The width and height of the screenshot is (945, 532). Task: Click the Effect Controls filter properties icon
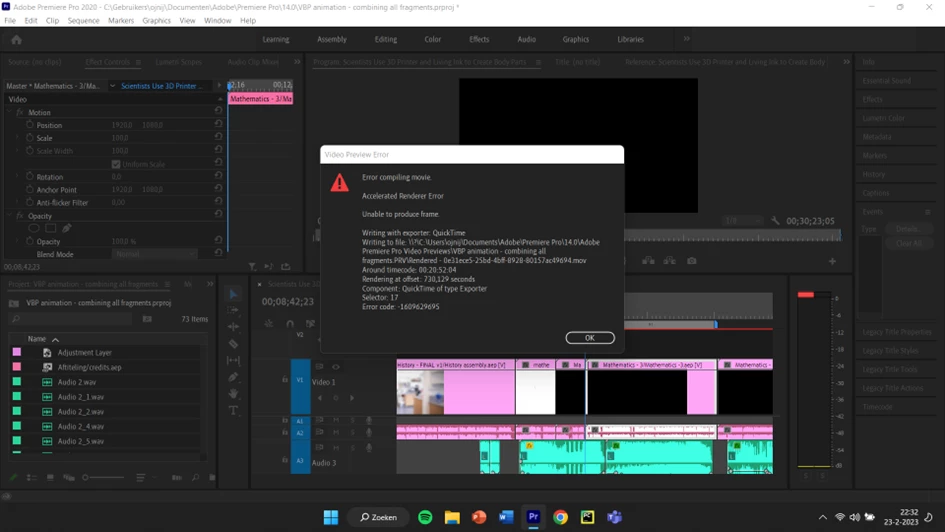pyautogui.click(x=252, y=266)
